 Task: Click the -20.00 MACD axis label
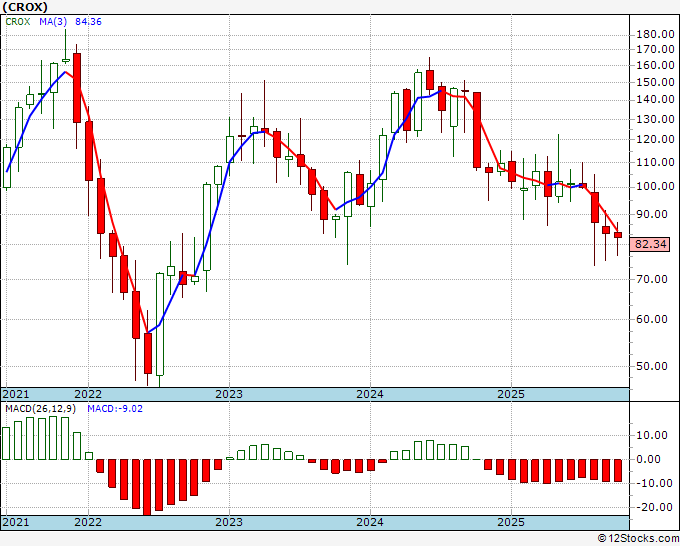point(652,507)
